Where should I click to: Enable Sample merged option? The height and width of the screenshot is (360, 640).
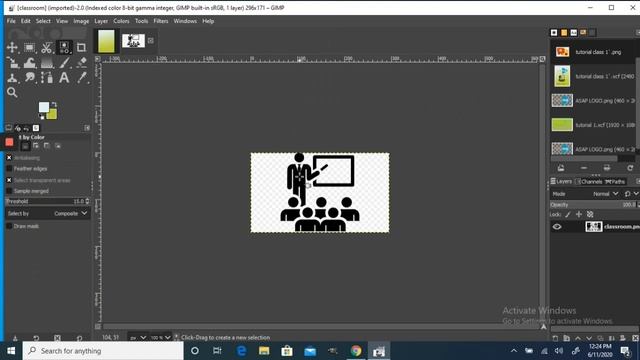pyautogui.click(x=9, y=191)
